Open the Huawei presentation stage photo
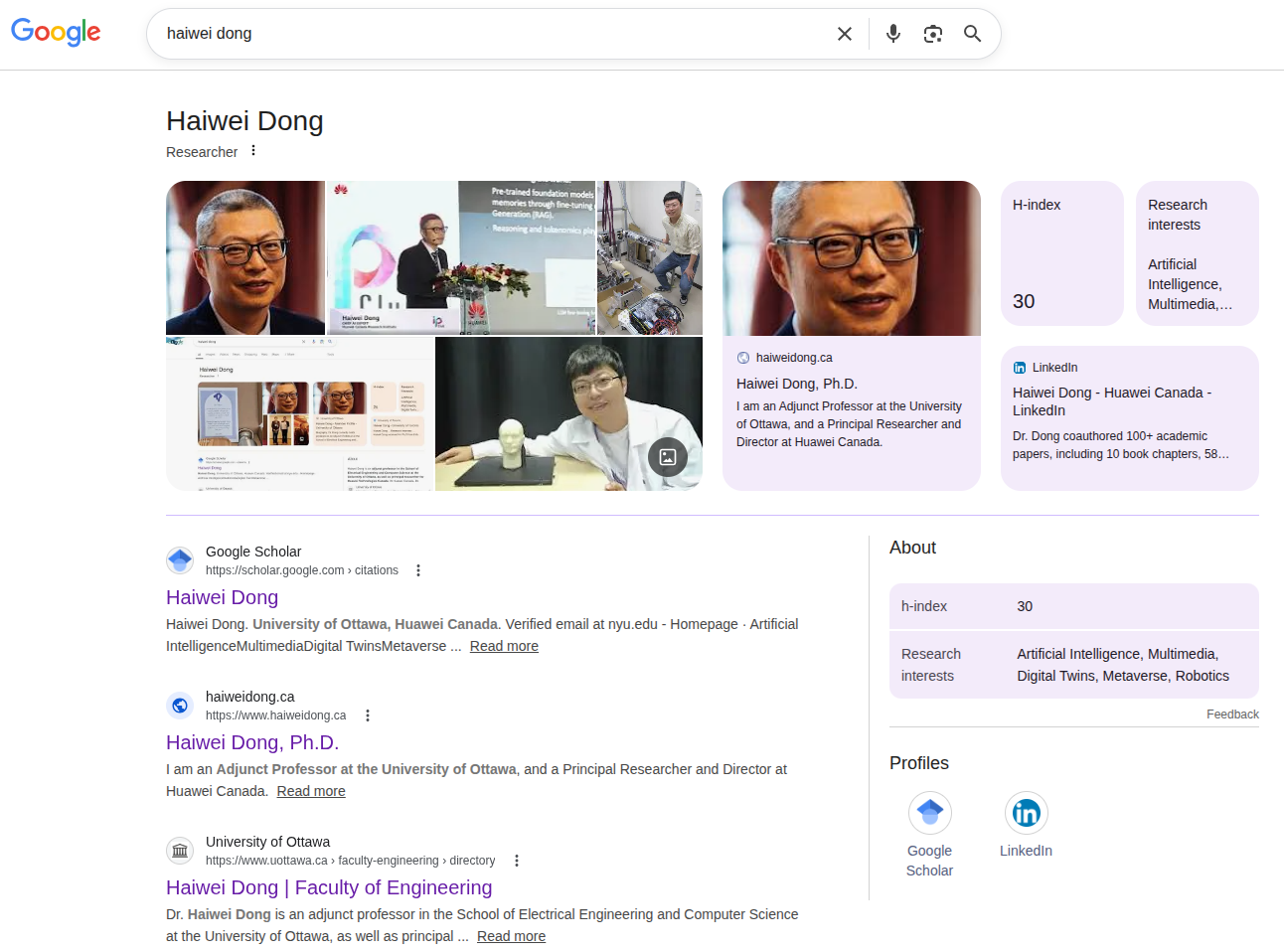 point(461,257)
